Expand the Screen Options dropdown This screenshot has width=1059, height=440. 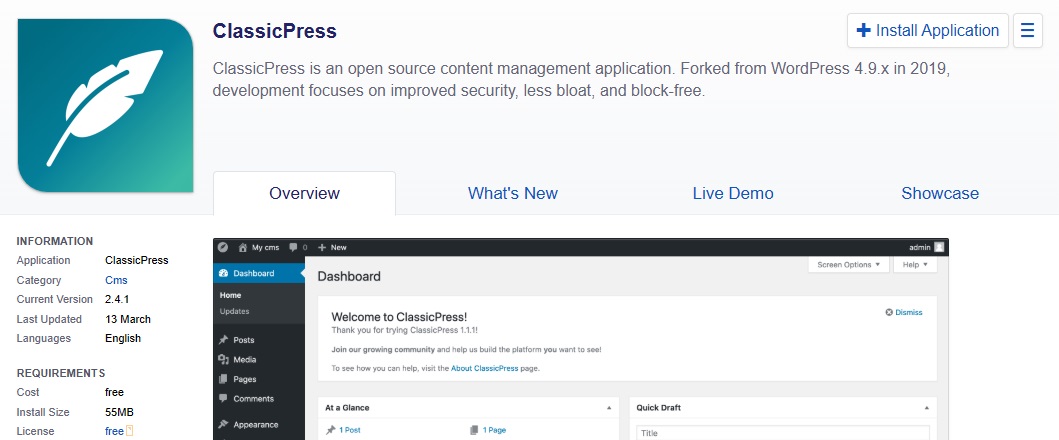[849, 265]
